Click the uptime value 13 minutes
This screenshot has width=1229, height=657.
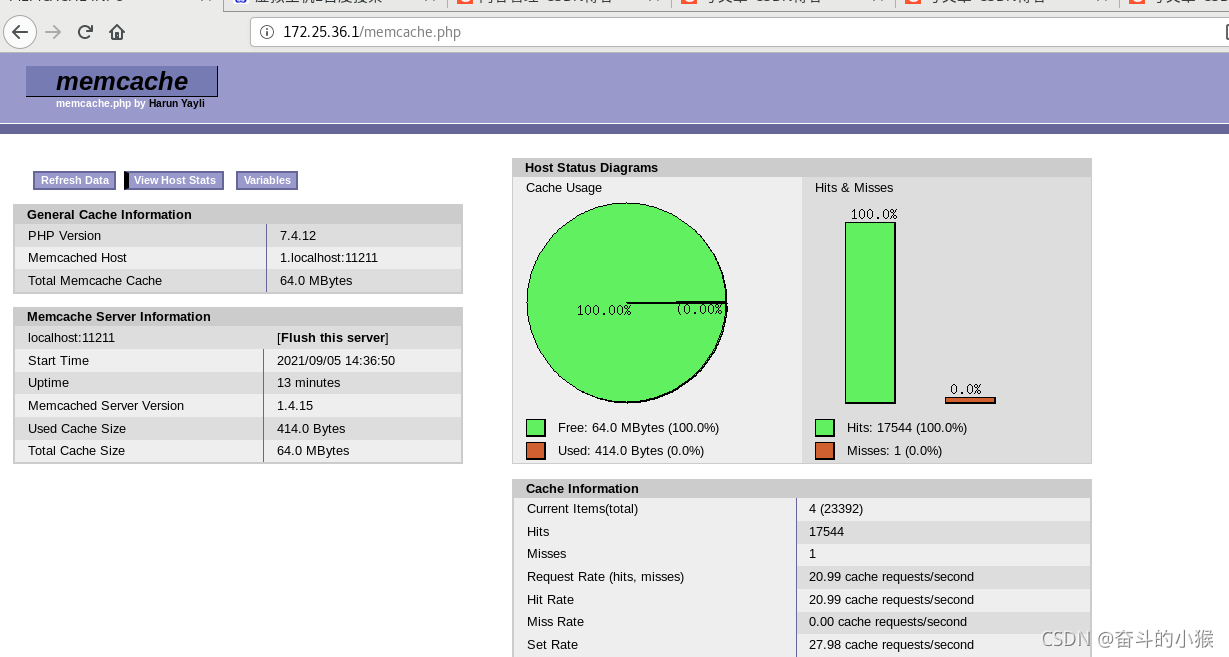click(x=309, y=383)
